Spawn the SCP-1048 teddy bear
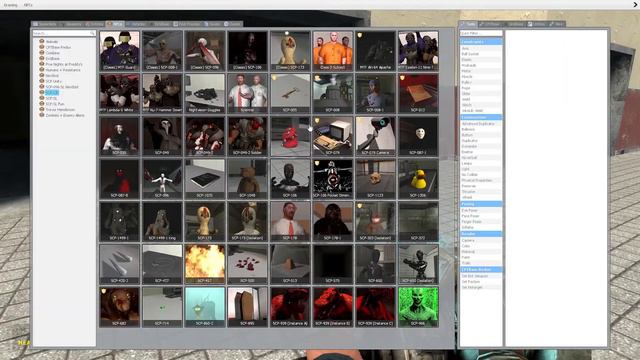 247,178
